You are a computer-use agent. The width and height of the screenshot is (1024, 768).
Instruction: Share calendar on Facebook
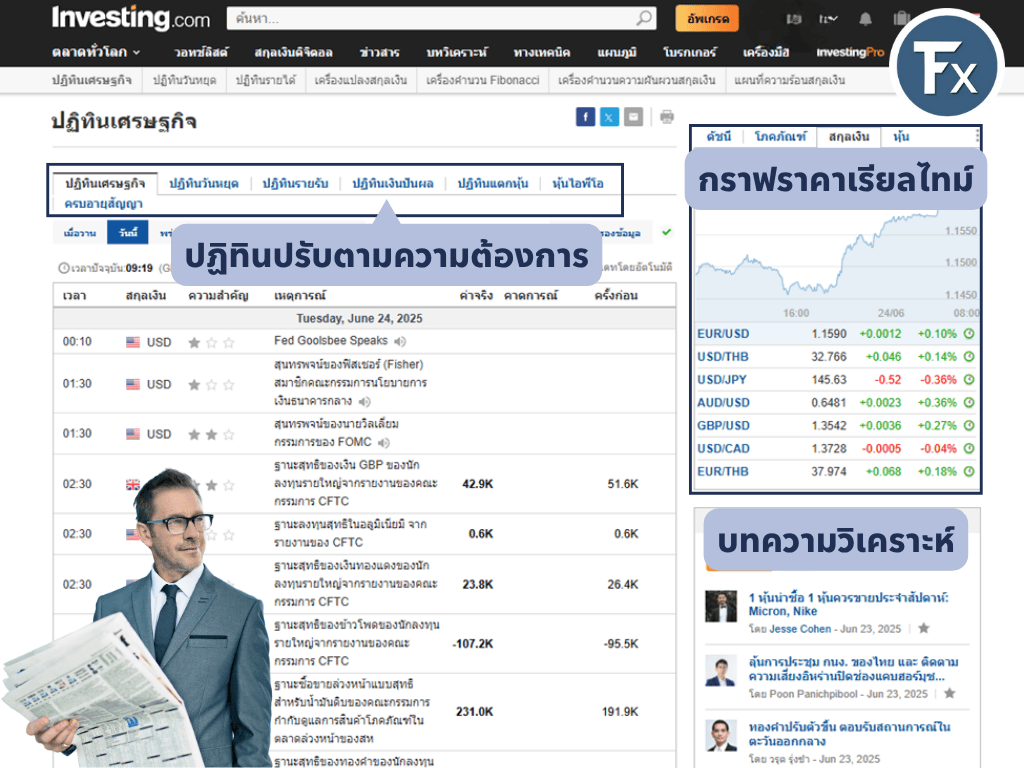tap(585, 117)
